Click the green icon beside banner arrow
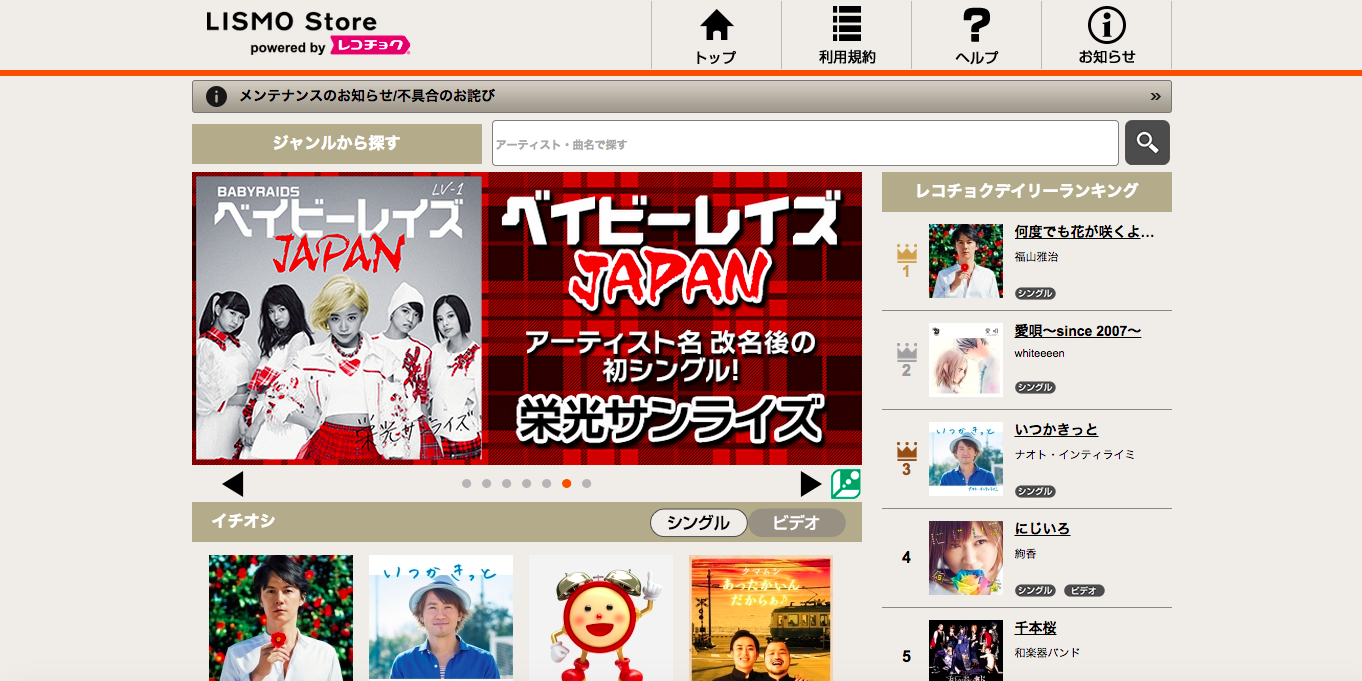 click(x=846, y=484)
